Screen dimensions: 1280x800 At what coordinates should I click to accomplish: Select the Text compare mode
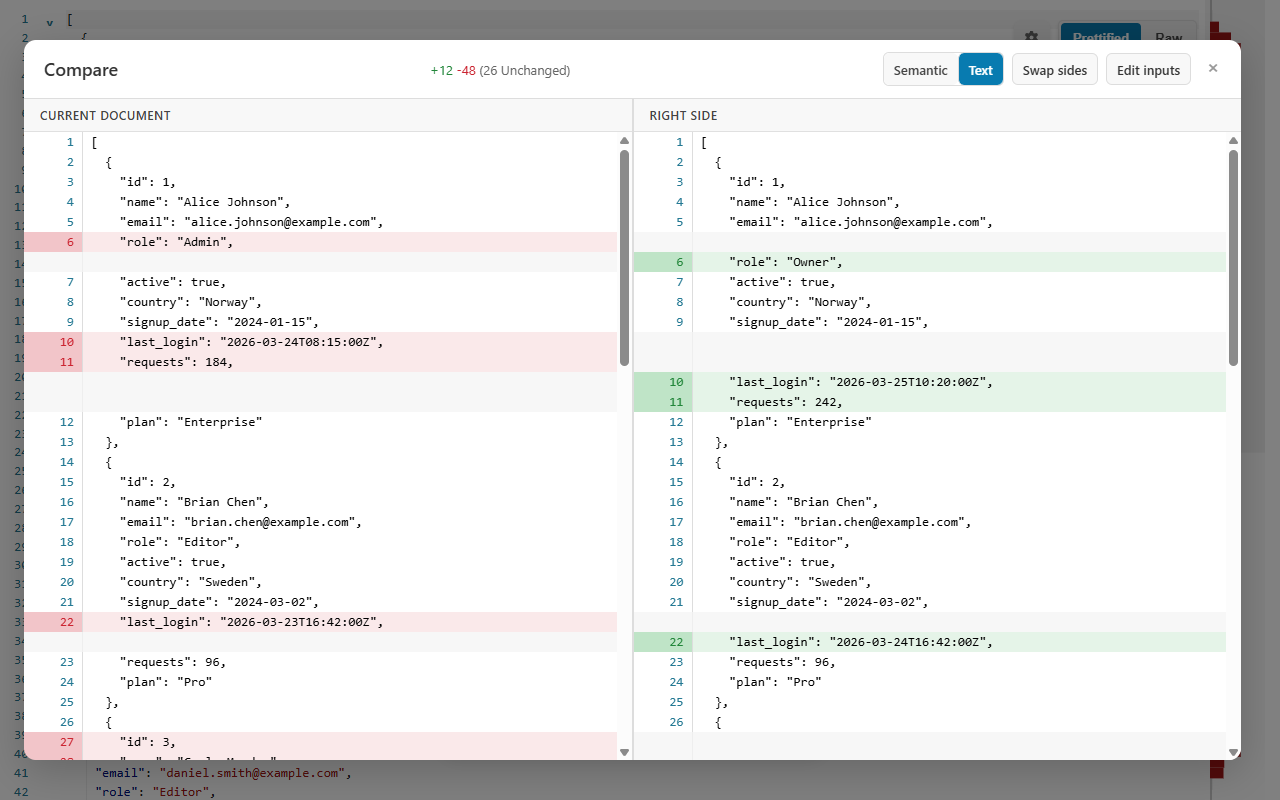coord(981,70)
